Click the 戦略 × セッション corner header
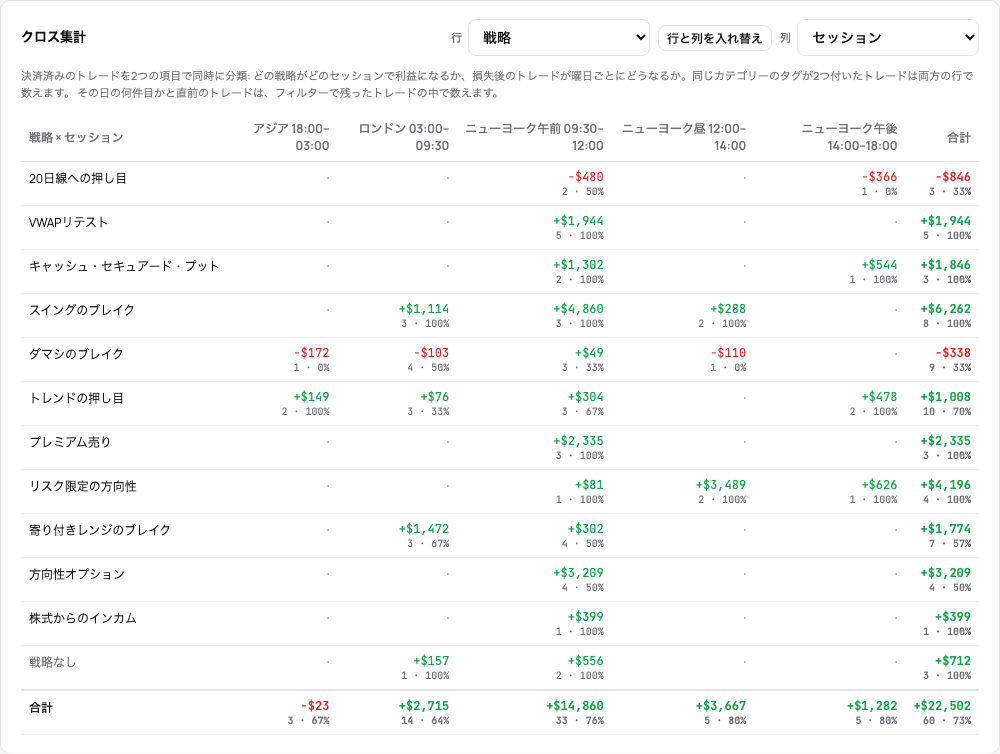Image resolution: width=1000 pixels, height=754 pixels. [x=76, y=137]
